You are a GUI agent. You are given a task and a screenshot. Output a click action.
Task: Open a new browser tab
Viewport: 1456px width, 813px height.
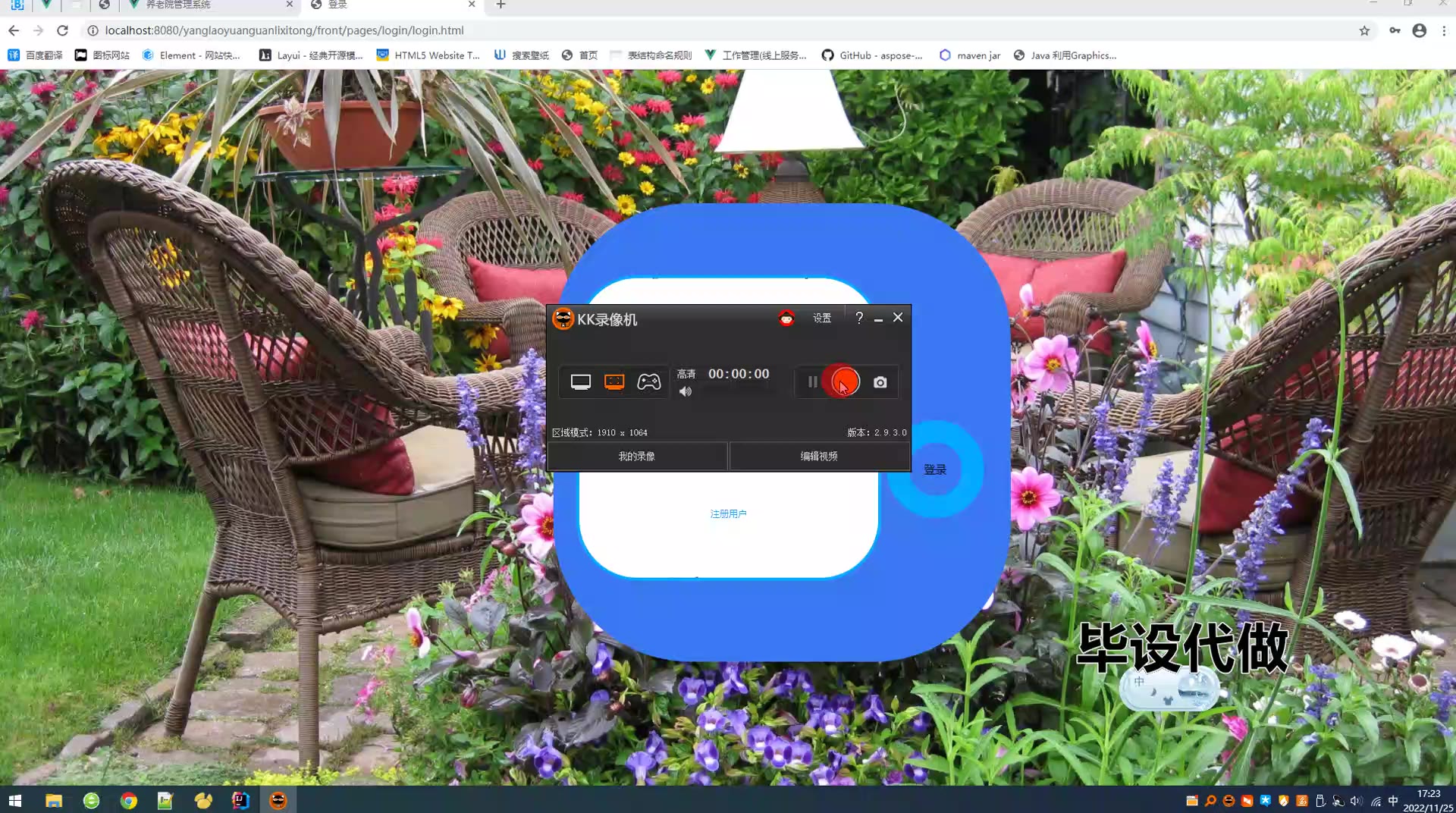(x=500, y=5)
